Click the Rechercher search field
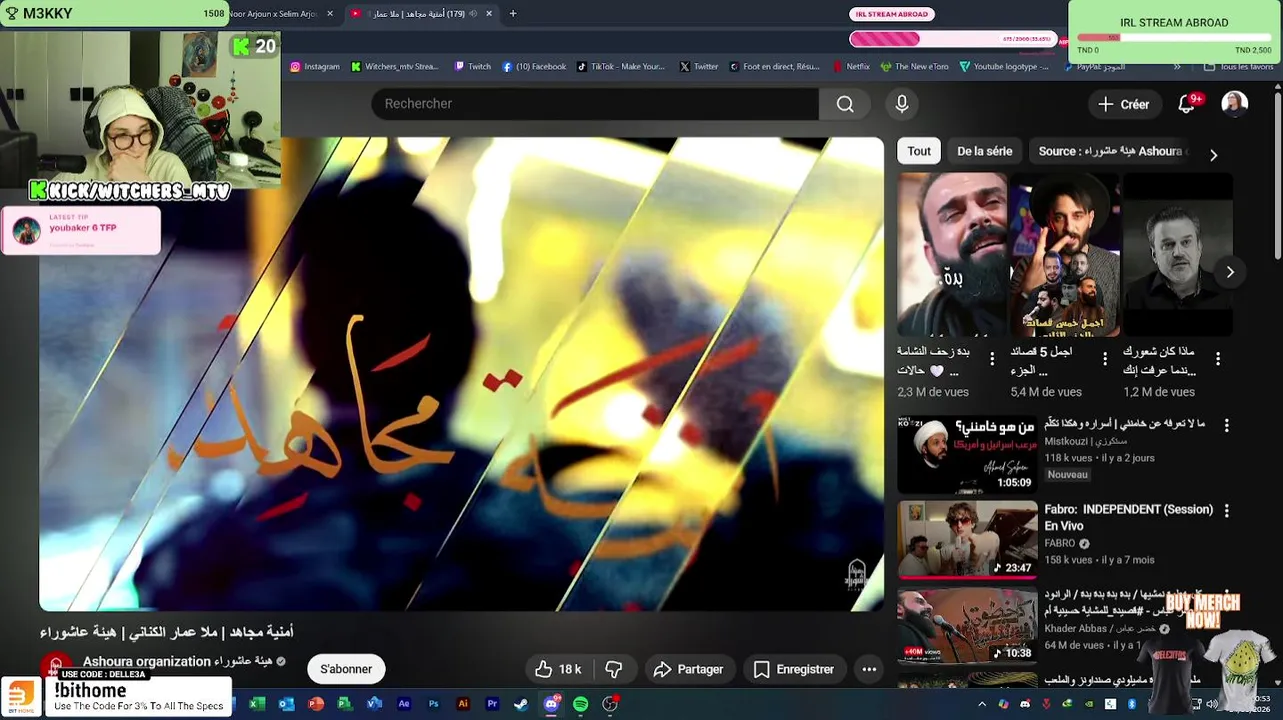Image resolution: width=1283 pixels, height=720 pixels. 595,104
